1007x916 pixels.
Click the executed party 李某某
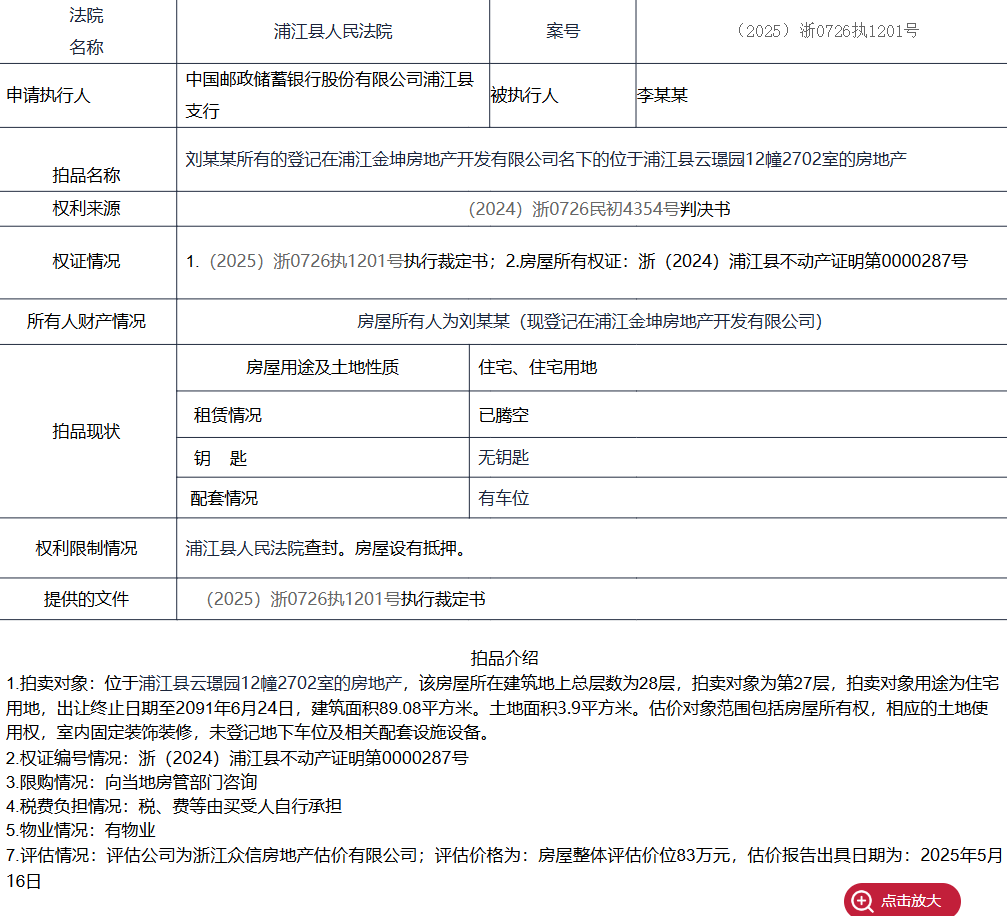click(x=662, y=95)
